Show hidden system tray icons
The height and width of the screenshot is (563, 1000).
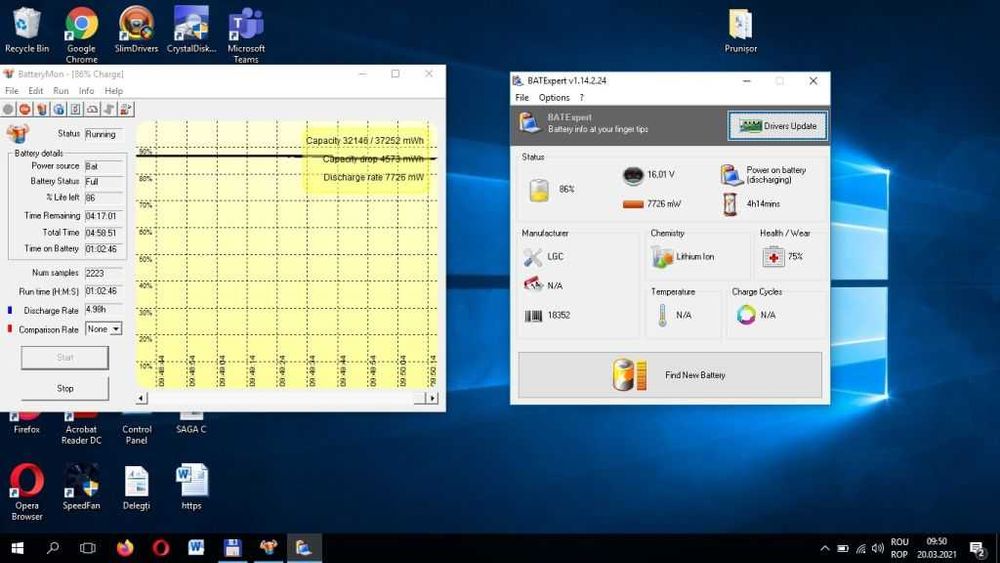(x=825, y=548)
